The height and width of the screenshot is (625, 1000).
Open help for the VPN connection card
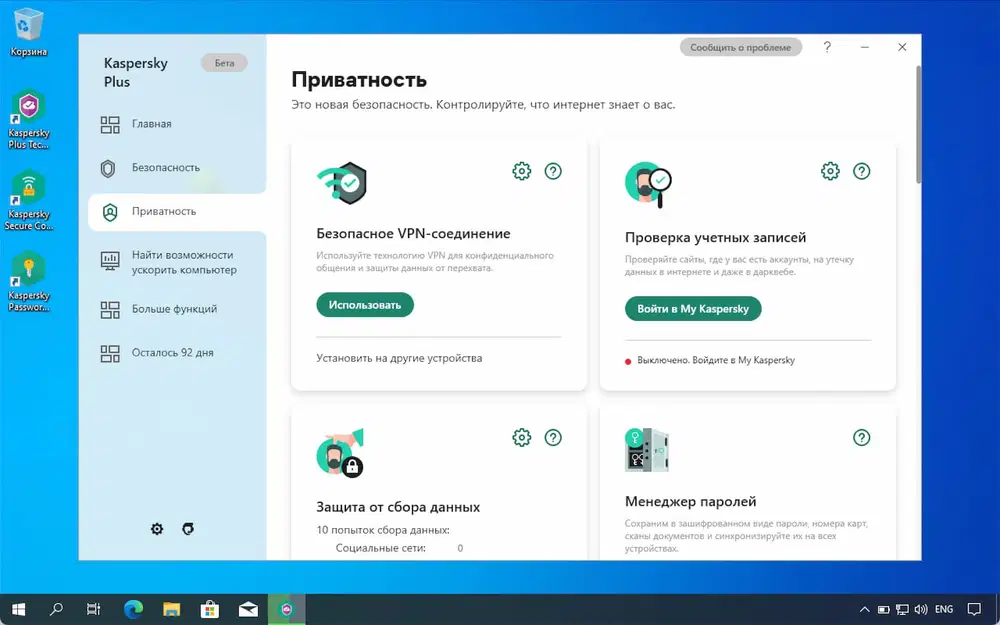pyautogui.click(x=553, y=171)
